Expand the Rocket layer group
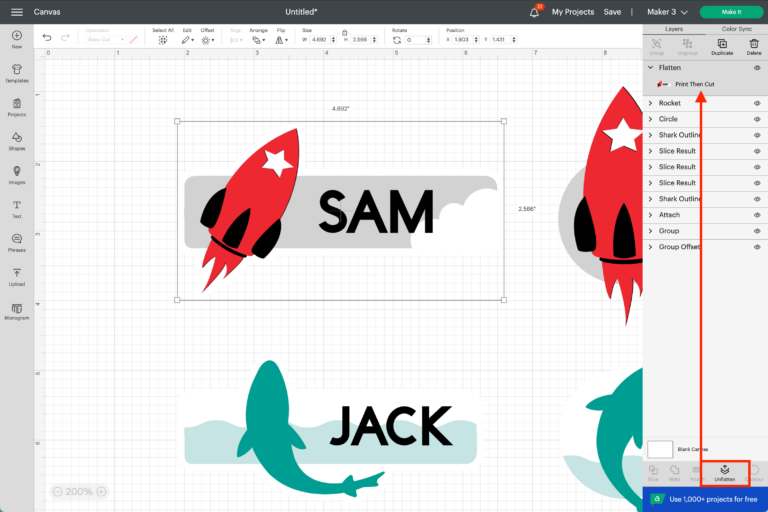 tap(651, 103)
